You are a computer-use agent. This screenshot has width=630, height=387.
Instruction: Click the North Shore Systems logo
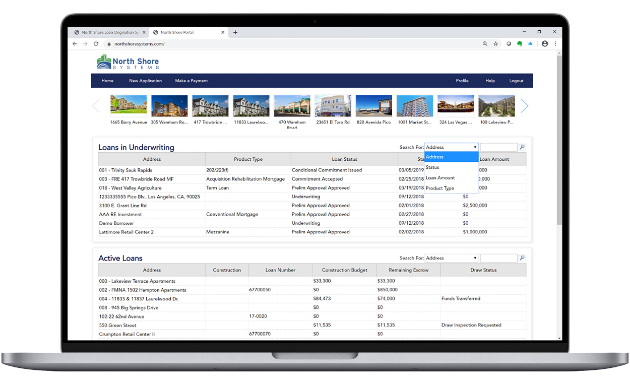(x=128, y=62)
